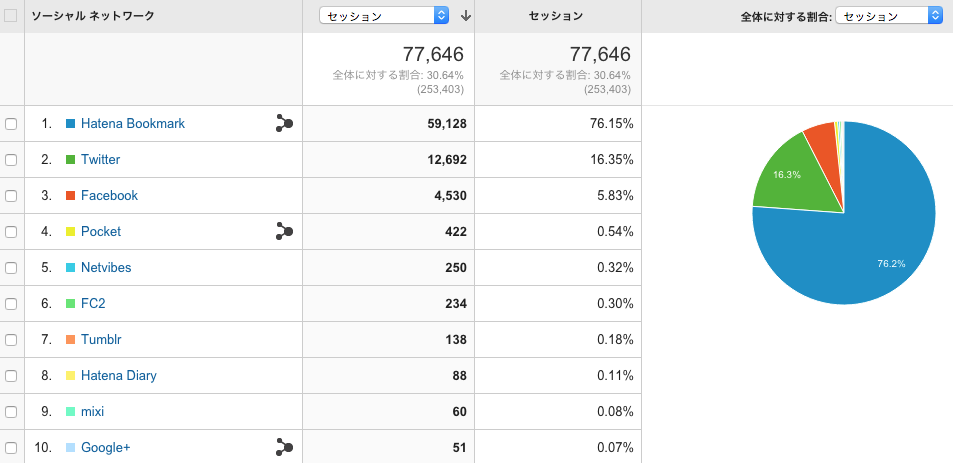953x463 pixels.
Task: Tick the checkbox for Twitter row
Action: pos(11,160)
